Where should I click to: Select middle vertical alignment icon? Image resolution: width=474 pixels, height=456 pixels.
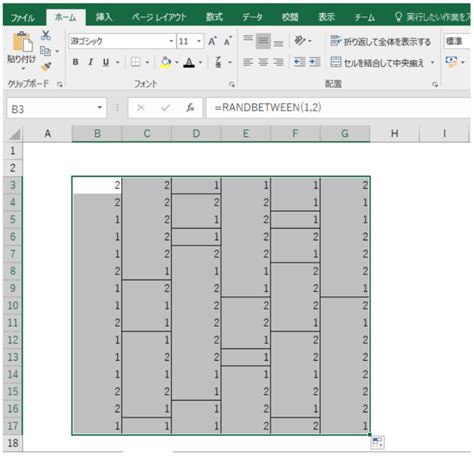(263, 41)
